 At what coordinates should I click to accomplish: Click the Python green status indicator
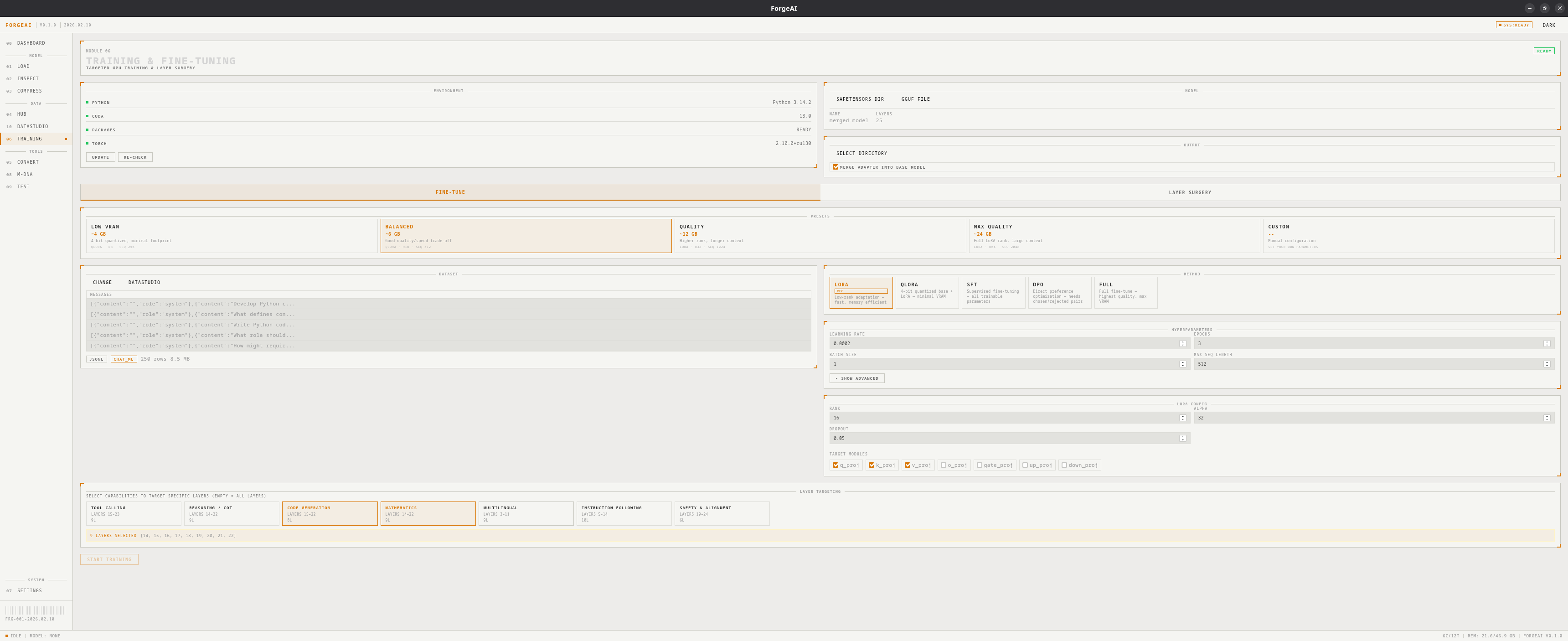(x=88, y=102)
